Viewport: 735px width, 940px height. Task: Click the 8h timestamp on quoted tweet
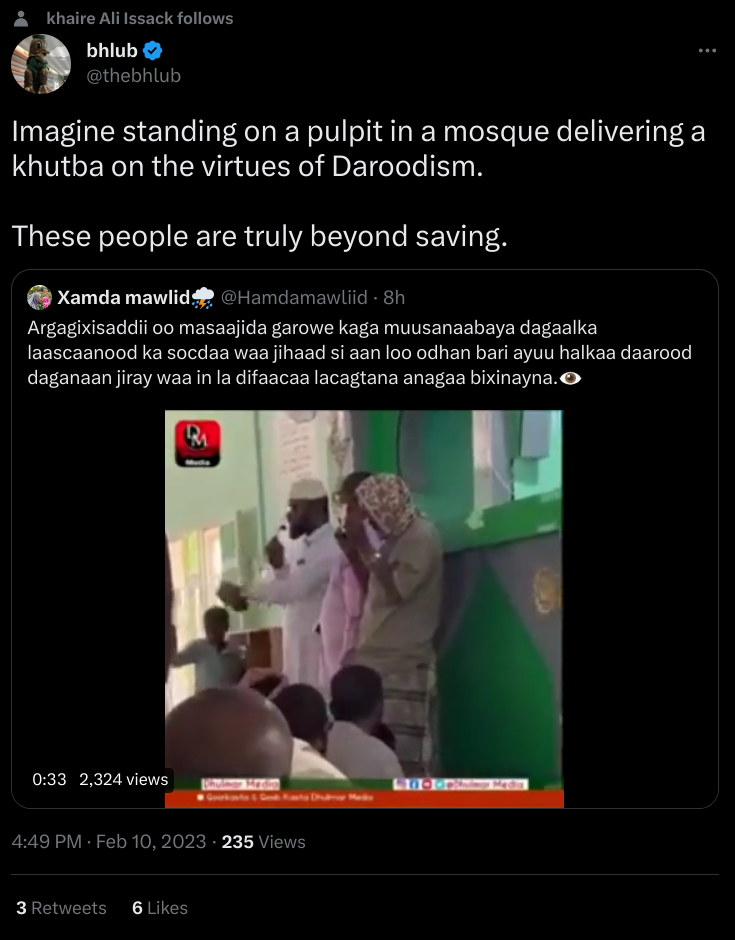[x=394, y=297]
